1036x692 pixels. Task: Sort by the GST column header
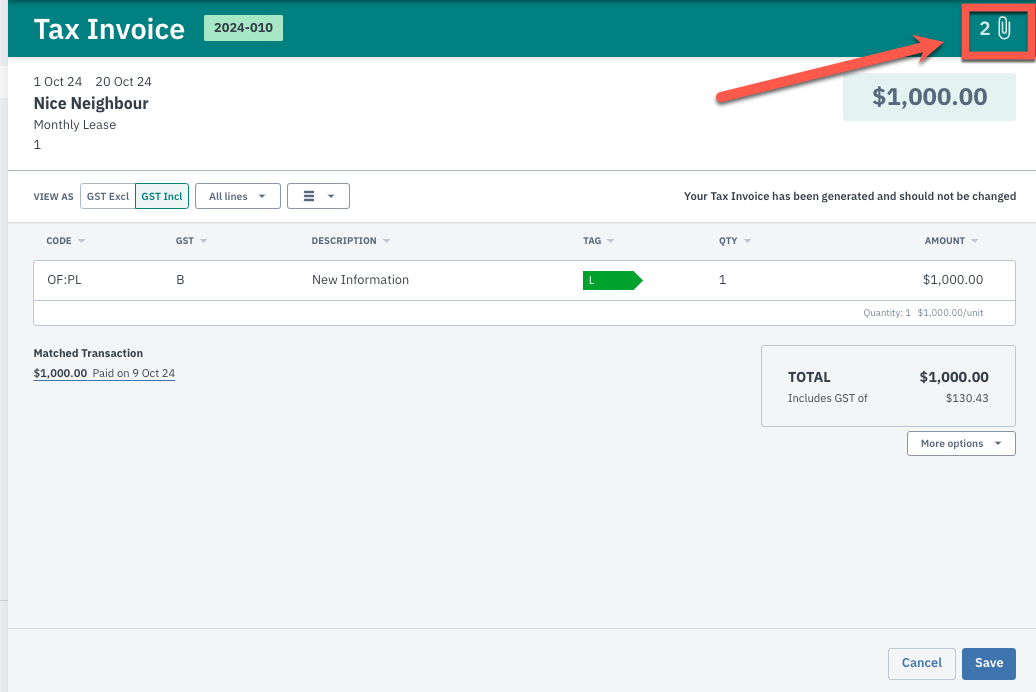pos(191,241)
